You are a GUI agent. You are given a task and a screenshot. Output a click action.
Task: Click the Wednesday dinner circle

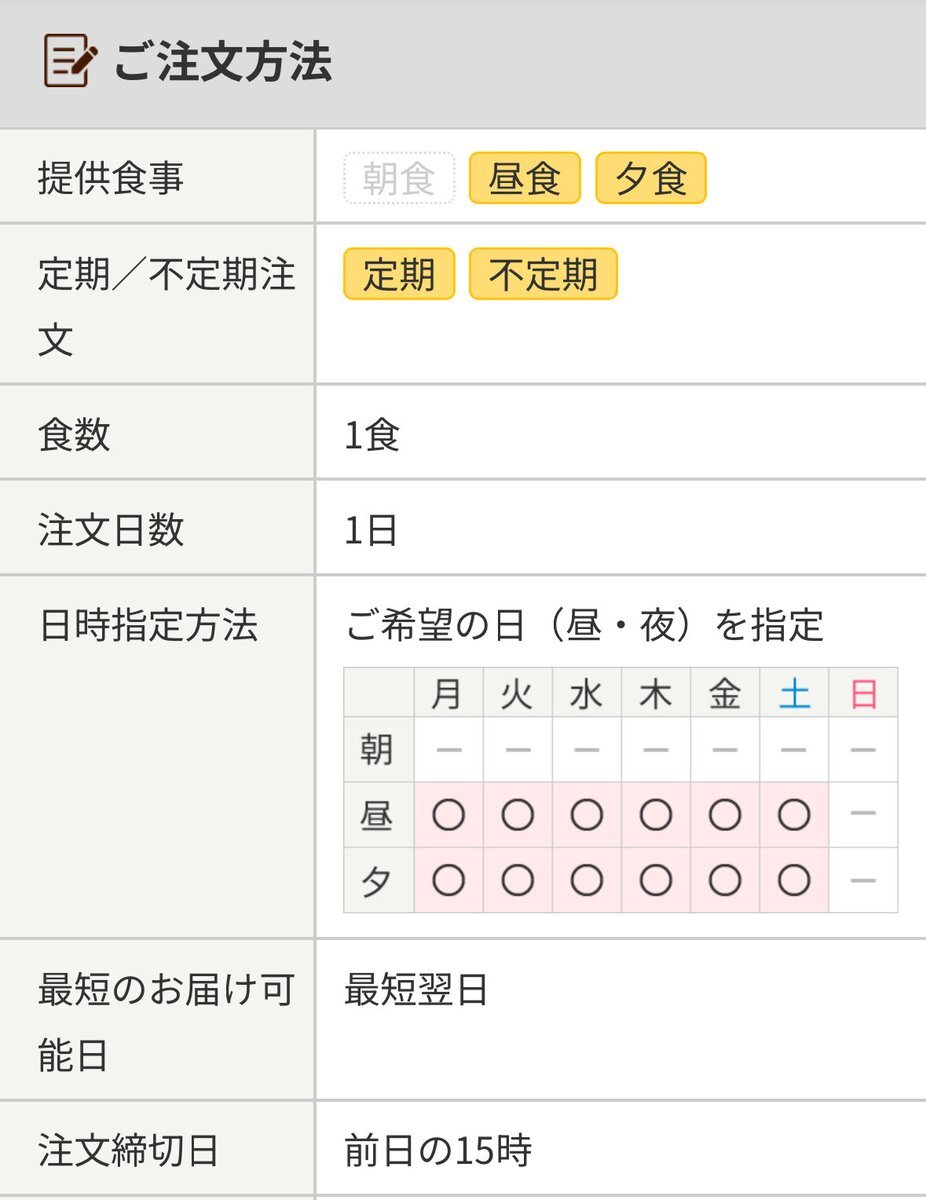(x=586, y=881)
